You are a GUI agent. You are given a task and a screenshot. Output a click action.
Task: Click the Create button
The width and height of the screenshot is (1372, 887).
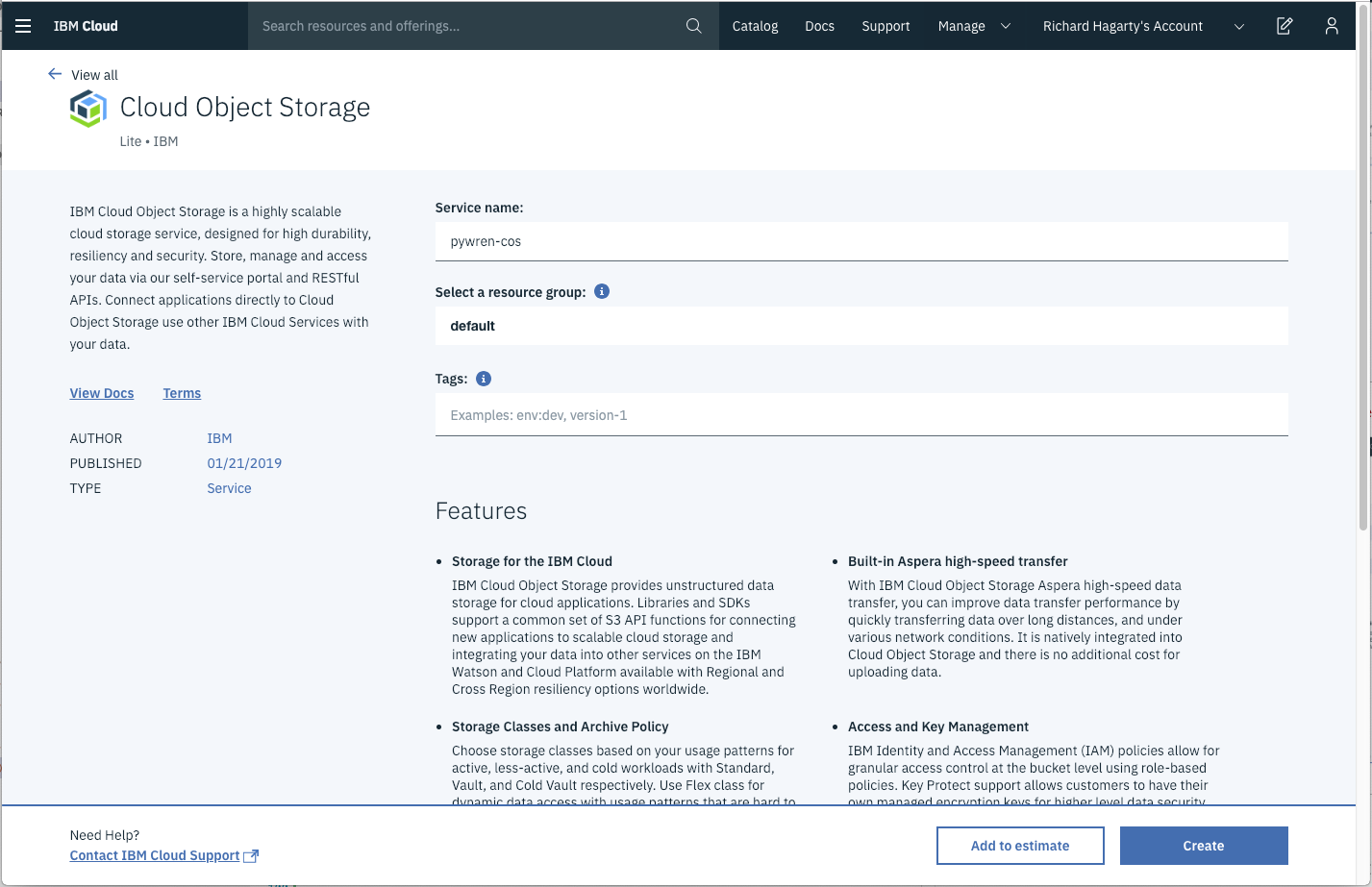[x=1204, y=846]
